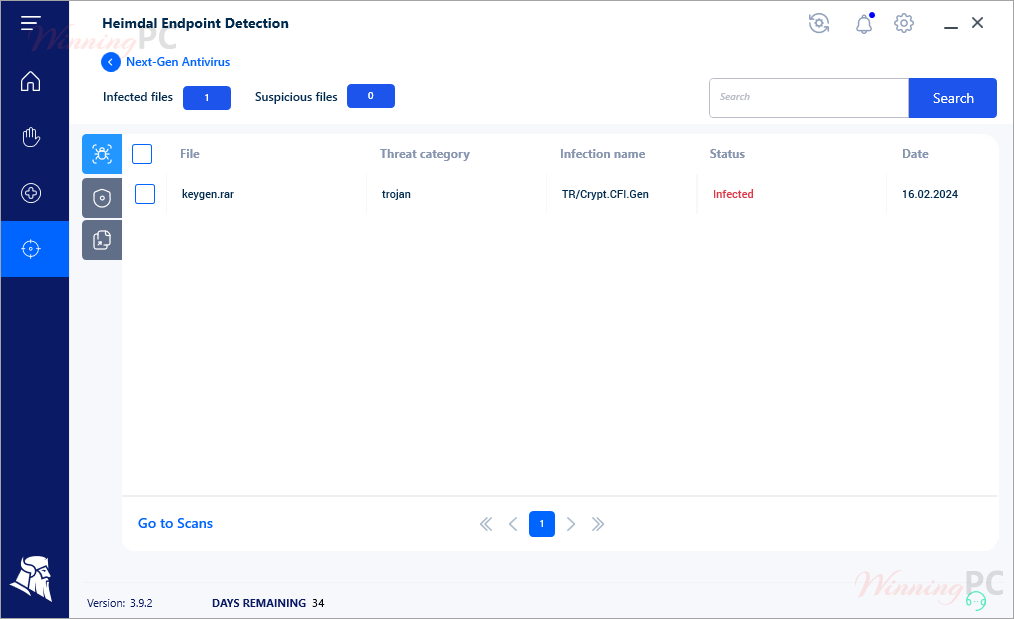The width and height of the screenshot is (1014, 619).
Task: Click the 16.02.2024 date cell
Action: point(929,194)
